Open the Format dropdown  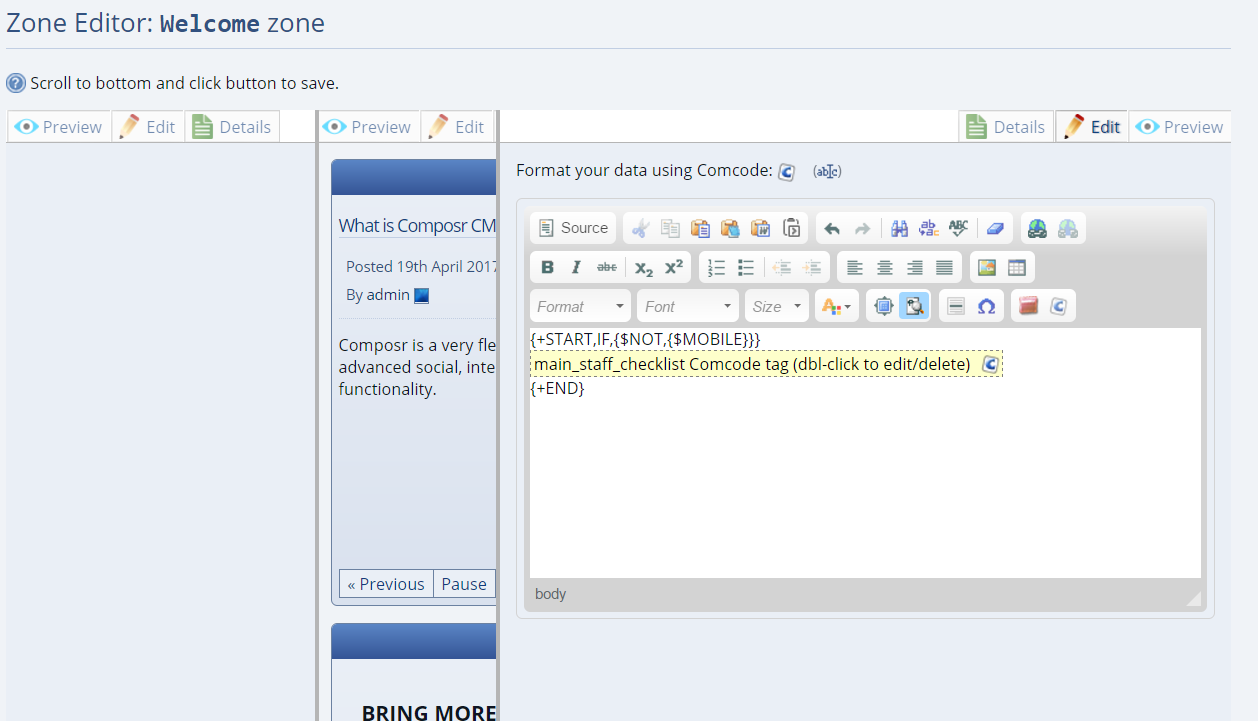click(x=581, y=306)
